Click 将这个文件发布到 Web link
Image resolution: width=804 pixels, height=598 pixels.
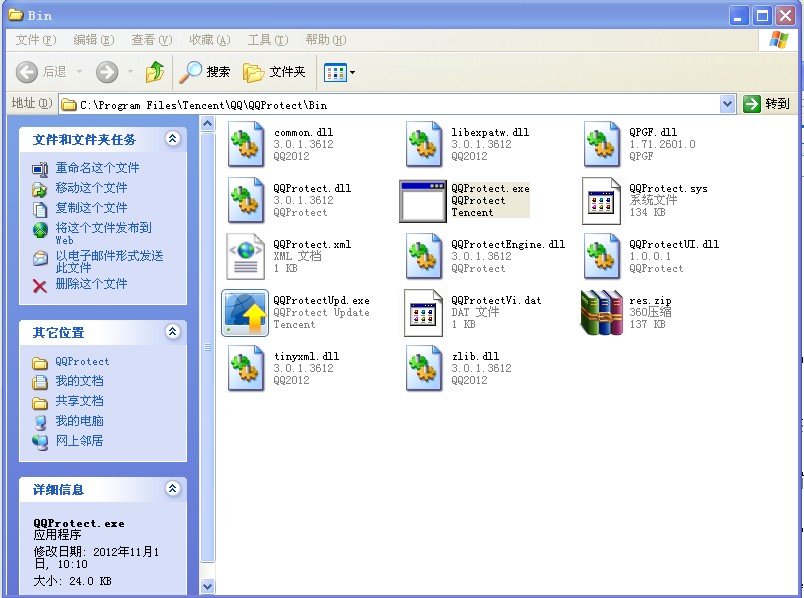pyautogui.click(x=103, y=233)
